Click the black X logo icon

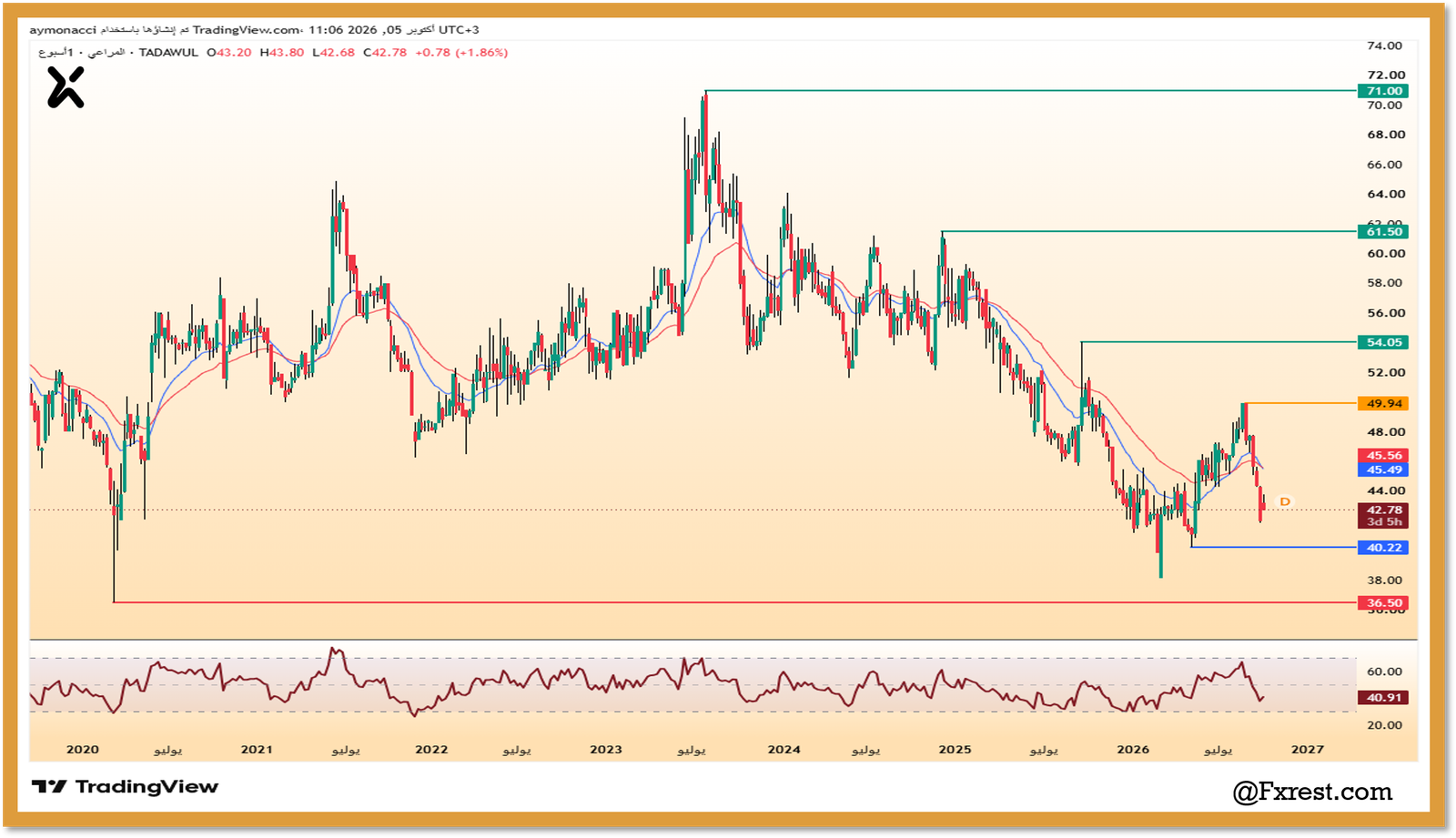click(66, 88)
